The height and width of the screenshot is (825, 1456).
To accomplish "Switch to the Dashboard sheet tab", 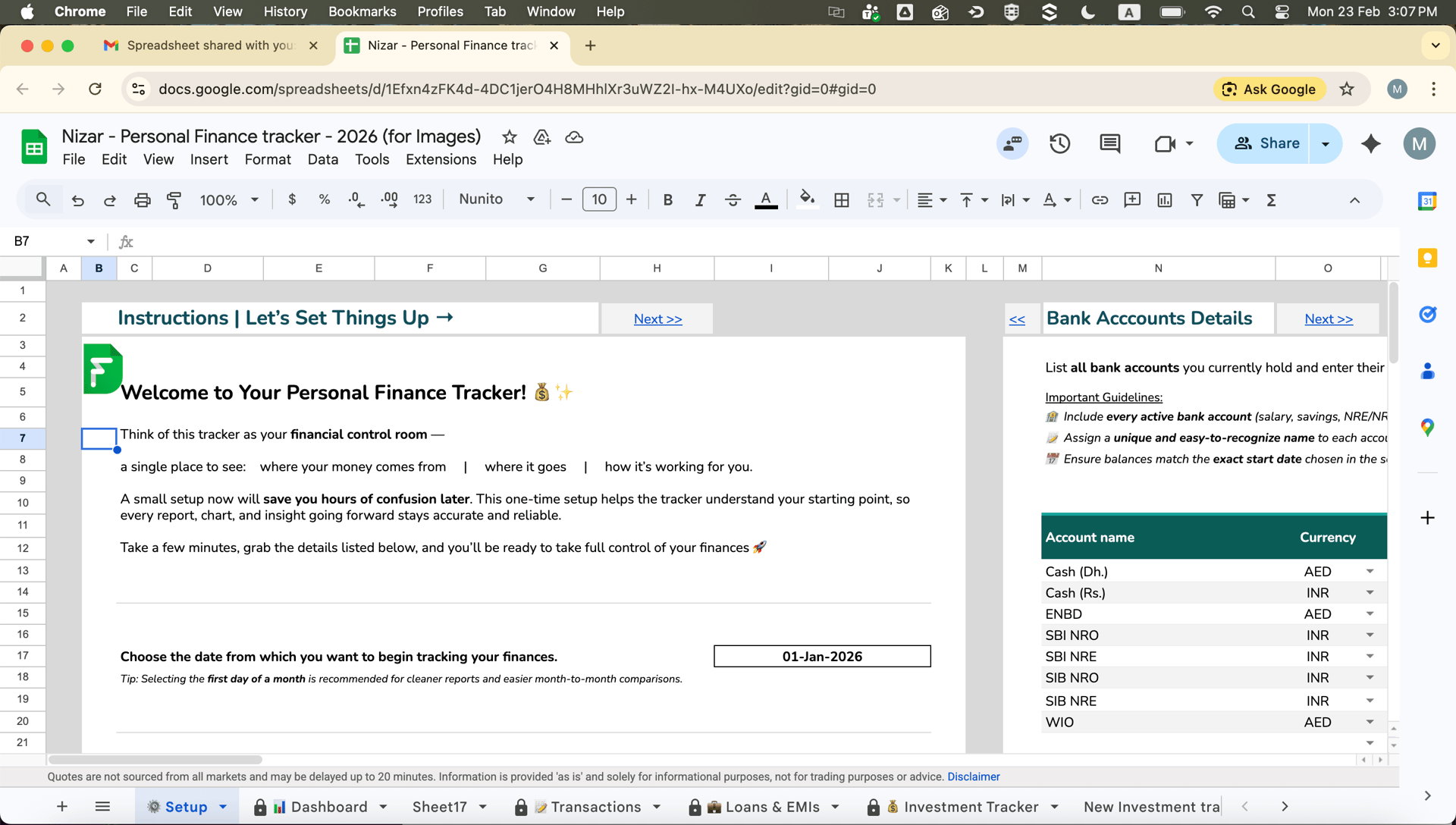I will pyautogui.click(x=328, y=807).
